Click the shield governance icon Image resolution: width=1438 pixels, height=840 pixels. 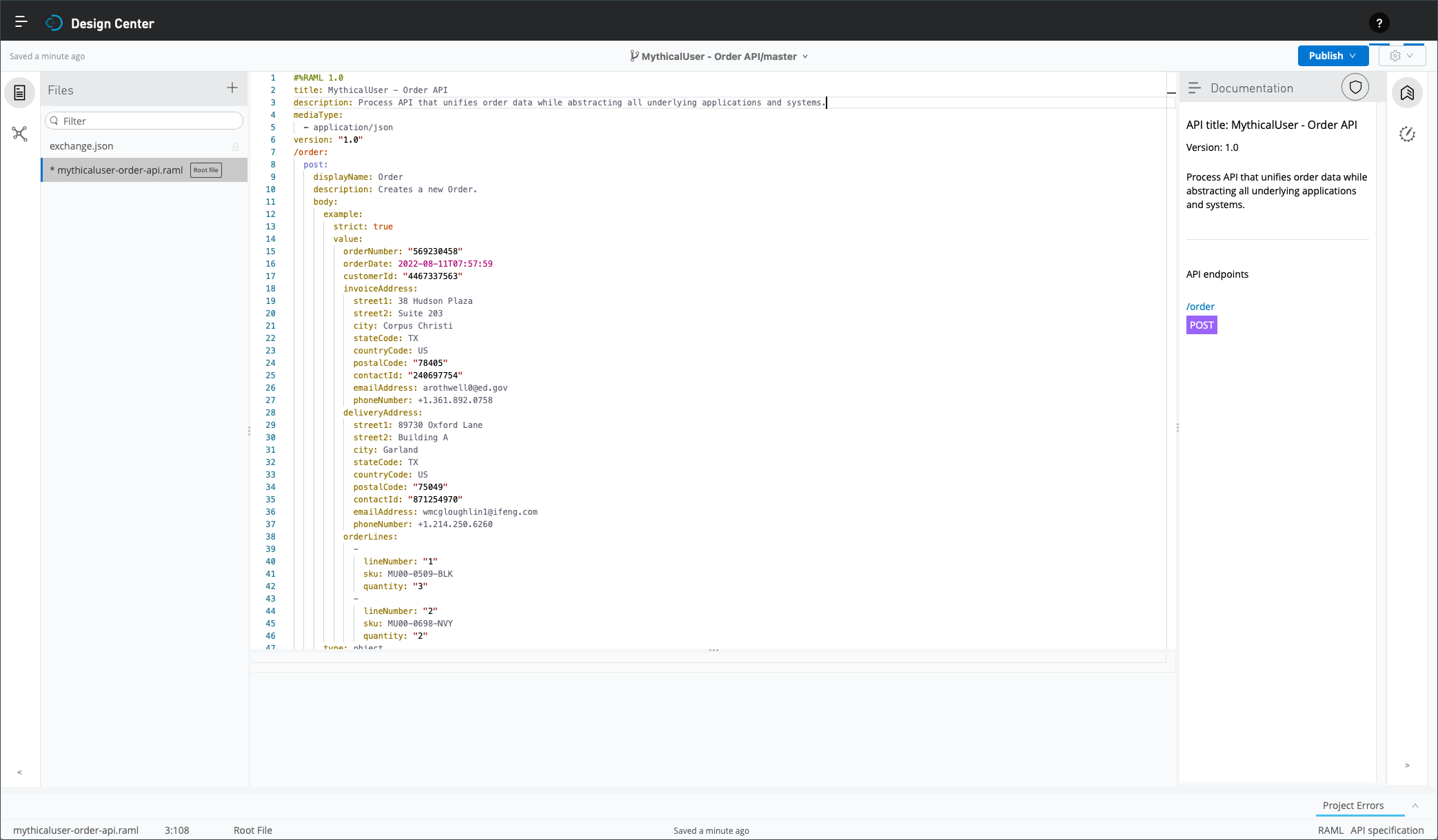[x=1355, y=88]
